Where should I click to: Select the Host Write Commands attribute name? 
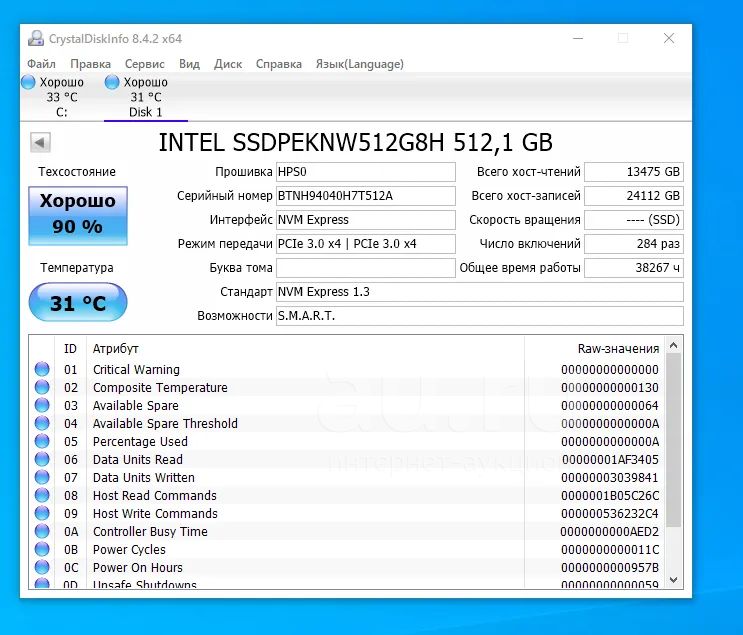point(155,513)
